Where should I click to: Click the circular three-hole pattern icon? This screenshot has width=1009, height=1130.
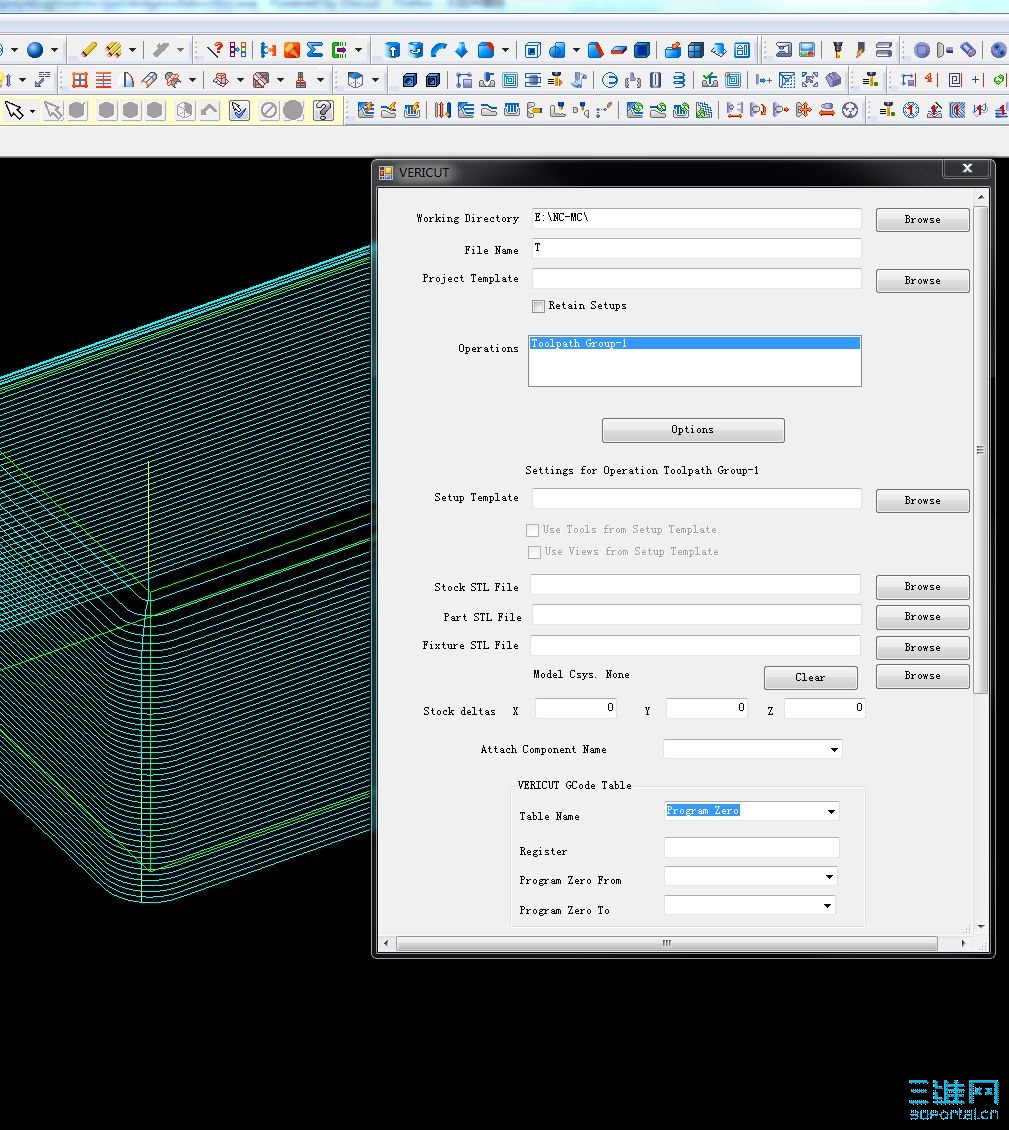[x=850, y=110]
